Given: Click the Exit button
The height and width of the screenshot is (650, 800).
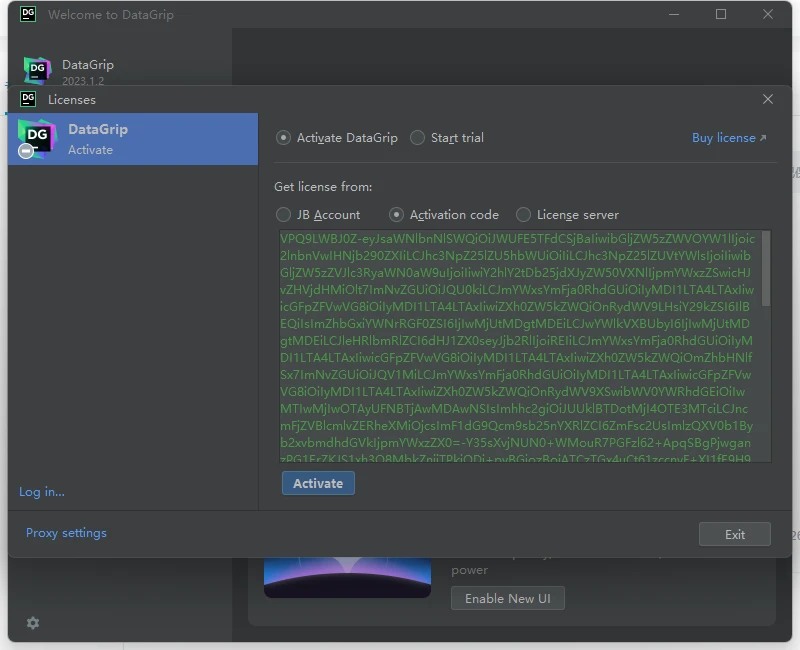Looking at the screenshot, I should tap(734, 534).
